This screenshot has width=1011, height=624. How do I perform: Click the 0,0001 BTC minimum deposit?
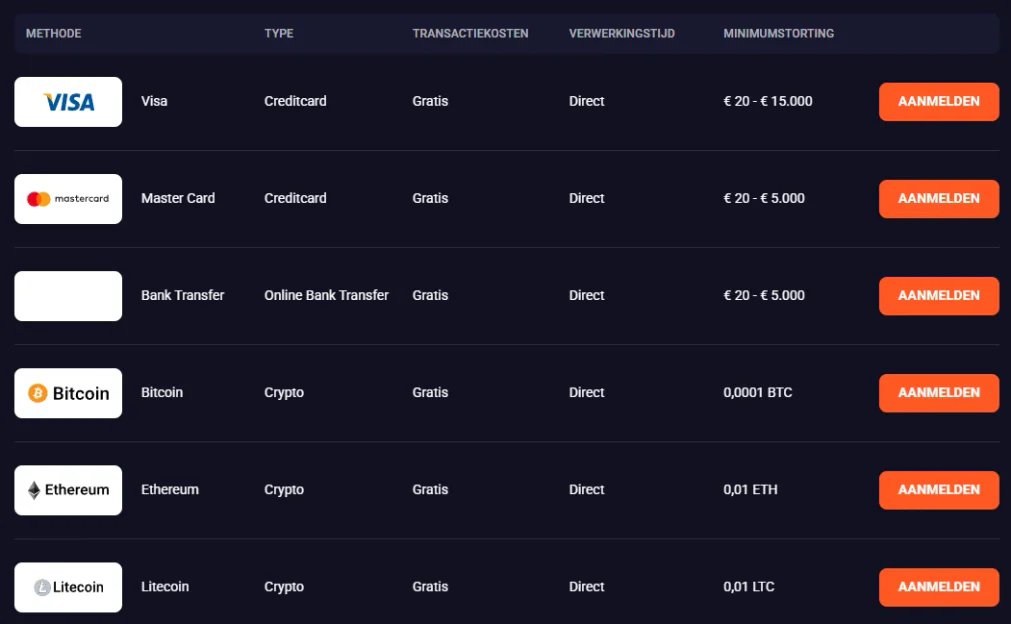(x=758, y=393)
